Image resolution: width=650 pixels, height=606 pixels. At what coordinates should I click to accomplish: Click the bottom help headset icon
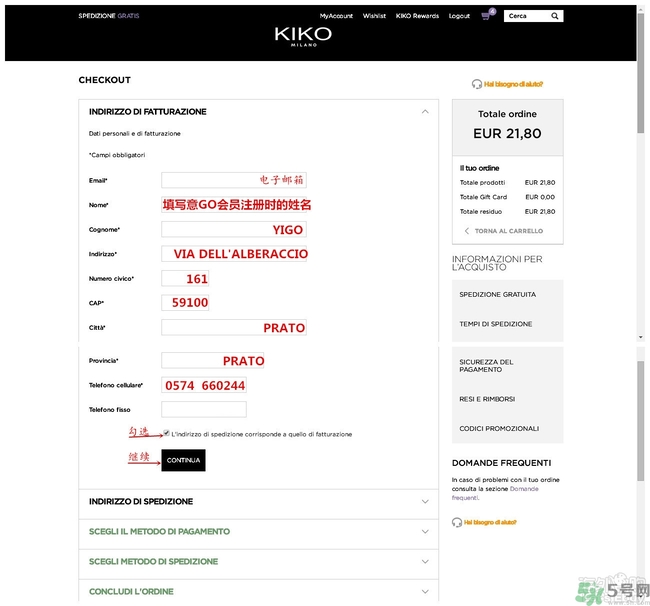coord(457,522)
